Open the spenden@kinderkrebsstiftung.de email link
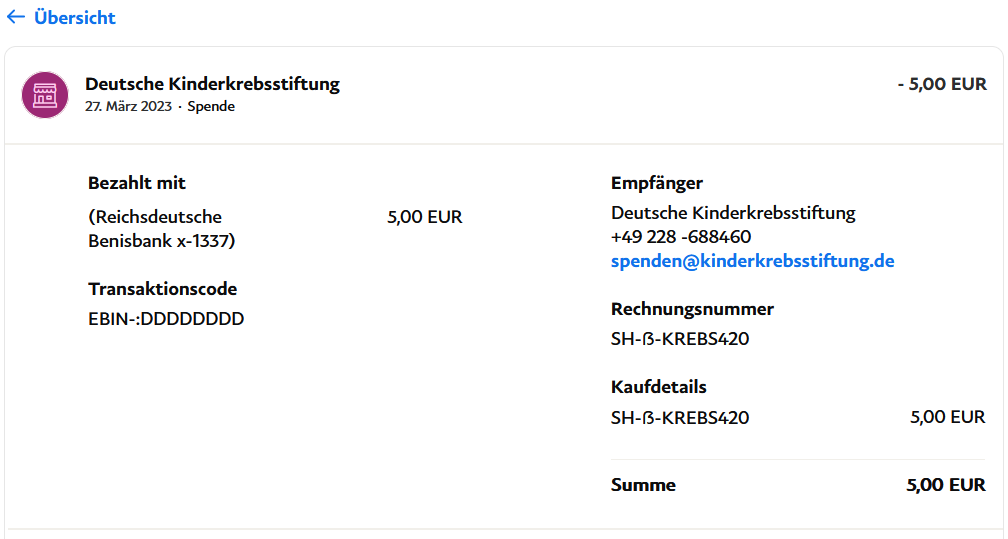 point(752,261)
